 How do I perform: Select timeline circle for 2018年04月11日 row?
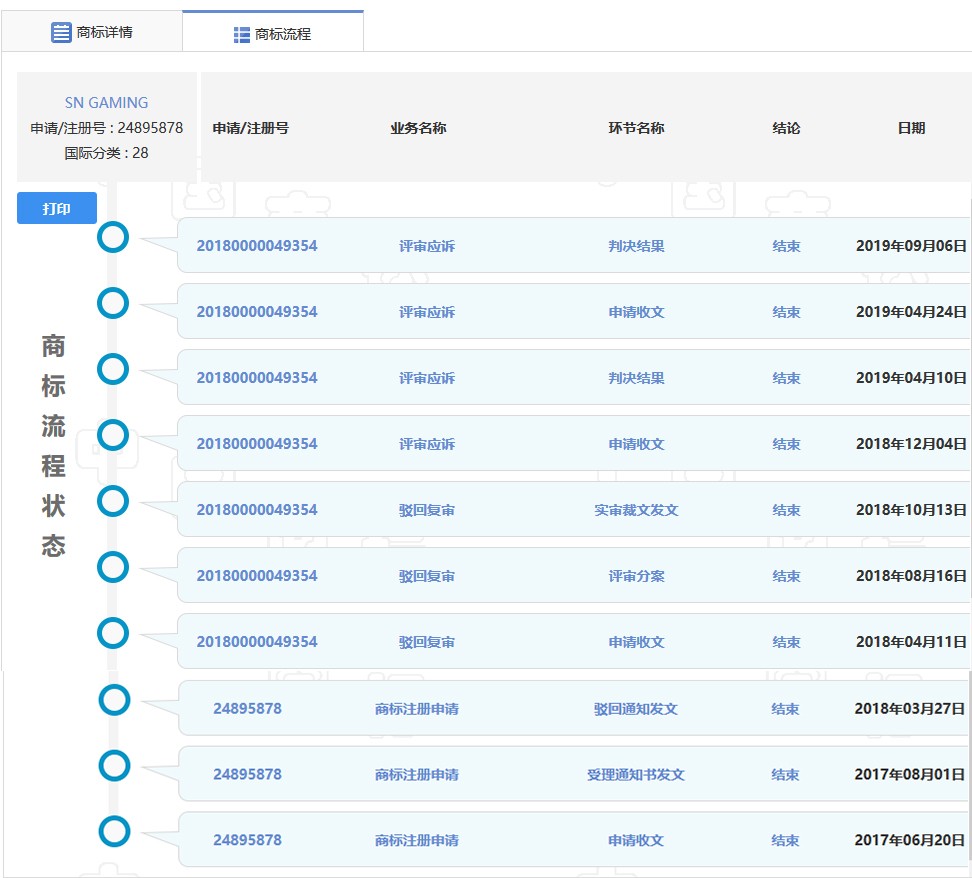point(113,633)
